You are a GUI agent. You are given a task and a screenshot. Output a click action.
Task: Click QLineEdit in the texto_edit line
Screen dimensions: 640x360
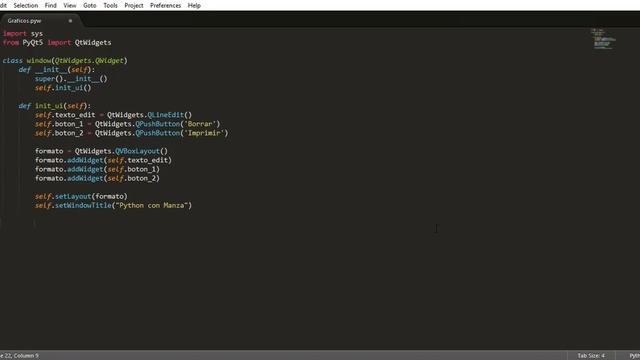(x=165, y=115)
